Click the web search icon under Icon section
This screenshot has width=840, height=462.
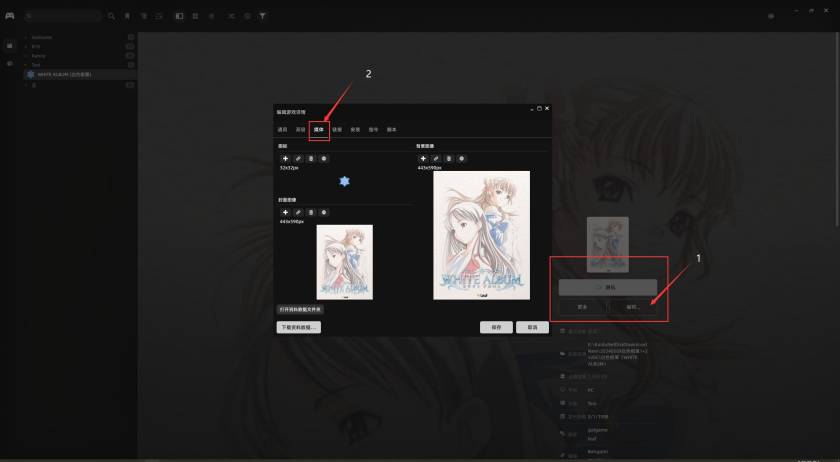coord(324,159)
